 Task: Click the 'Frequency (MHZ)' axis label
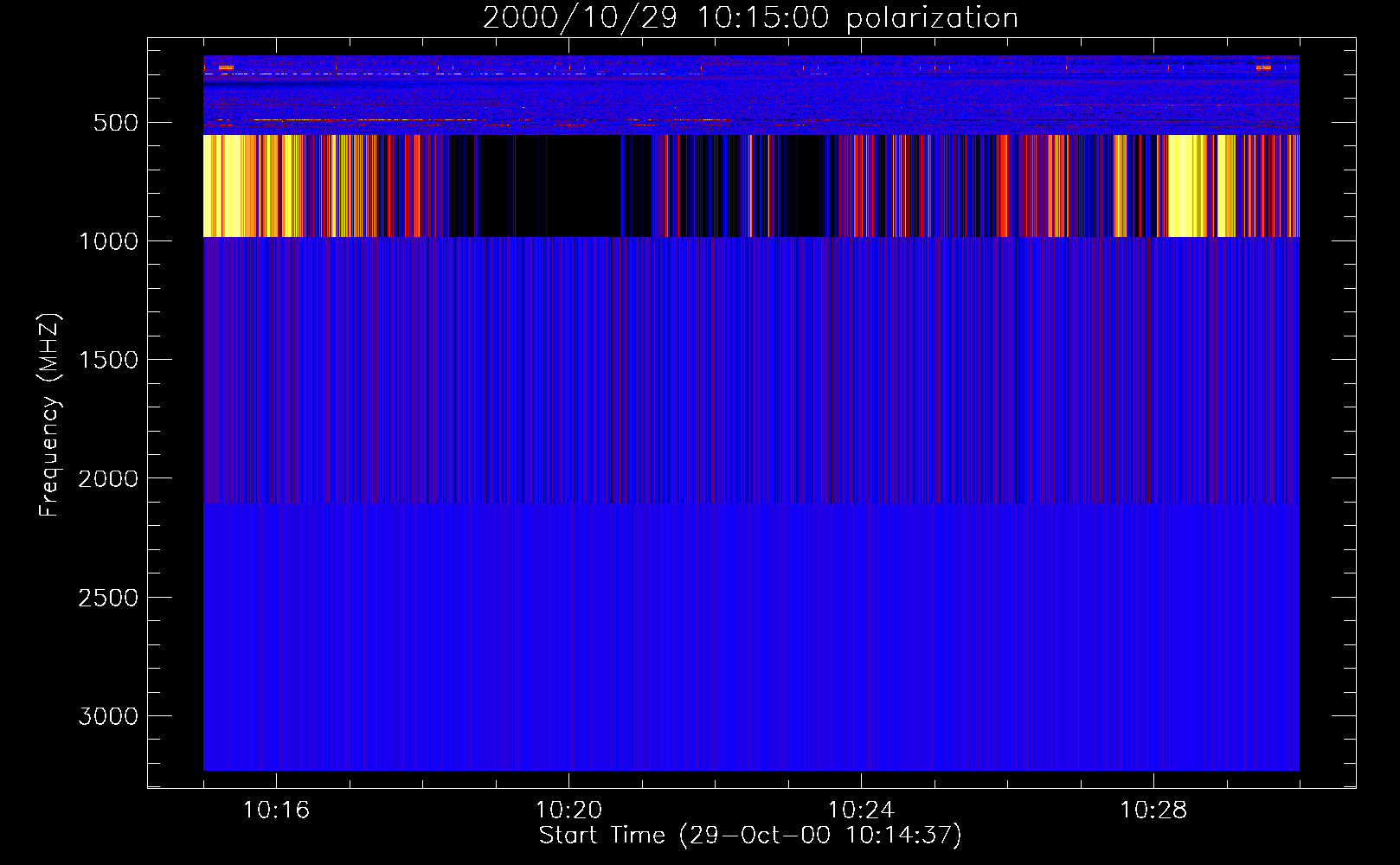(x=49, y=415)
